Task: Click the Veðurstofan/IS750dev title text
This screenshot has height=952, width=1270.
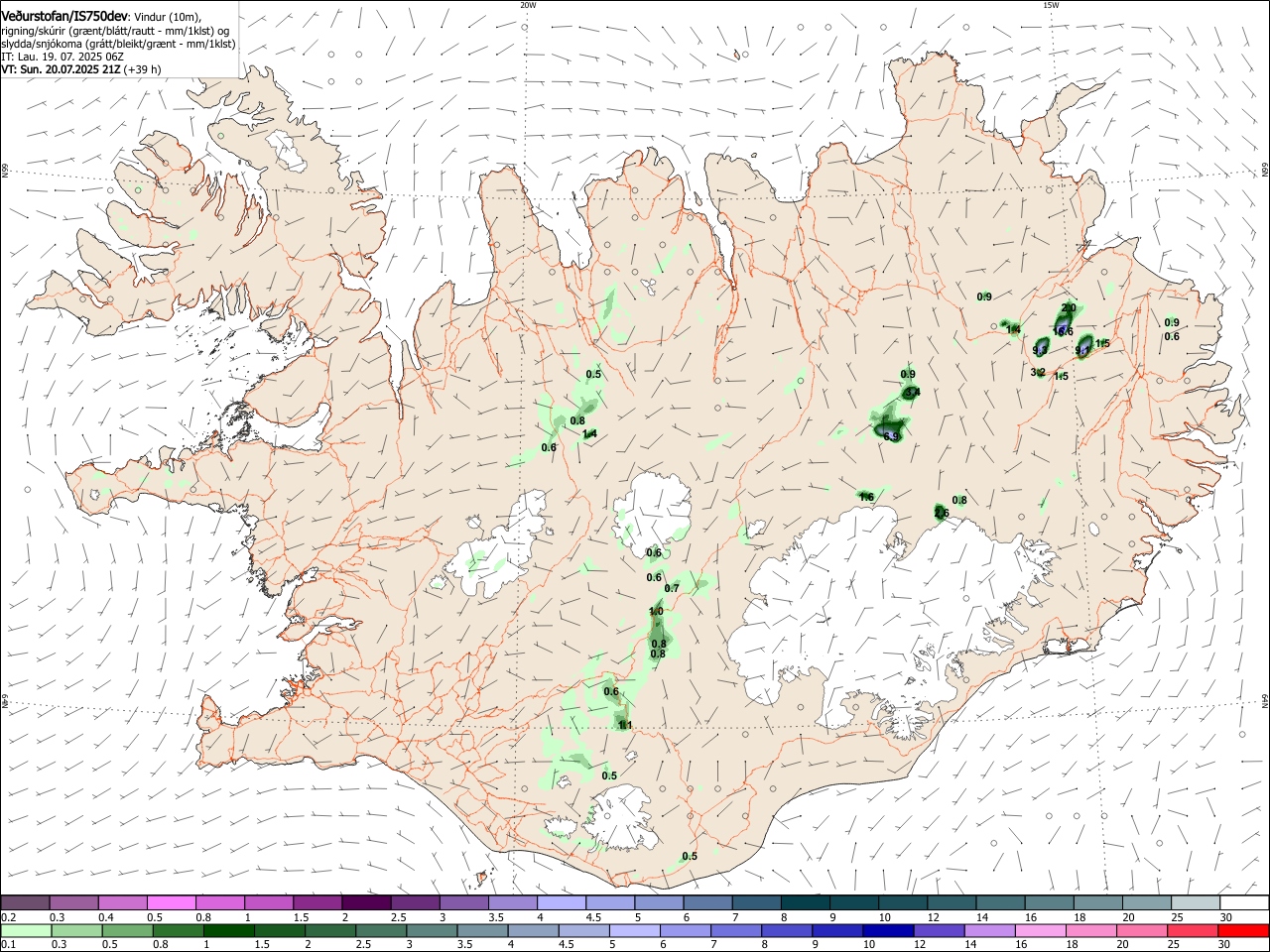Action: 64,17
